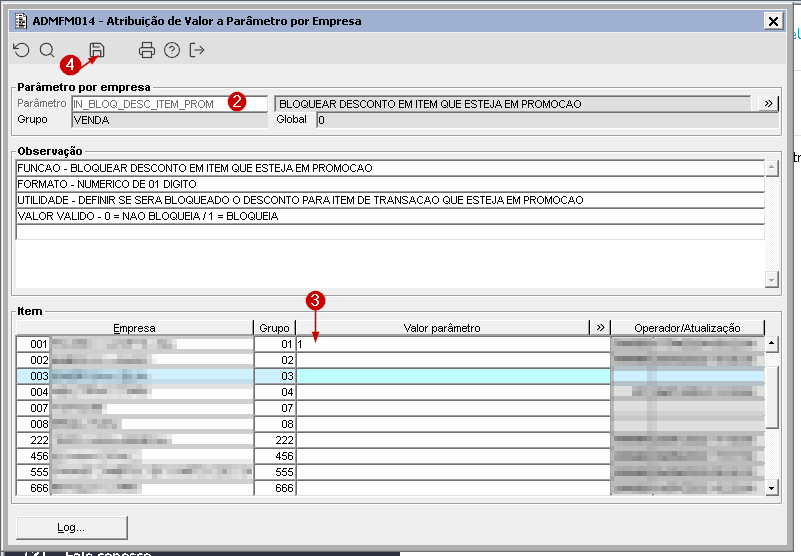Click the Operador/Atualização column header
The width and height of the screenshot is (801, 556).
click(x=688, y=328)
